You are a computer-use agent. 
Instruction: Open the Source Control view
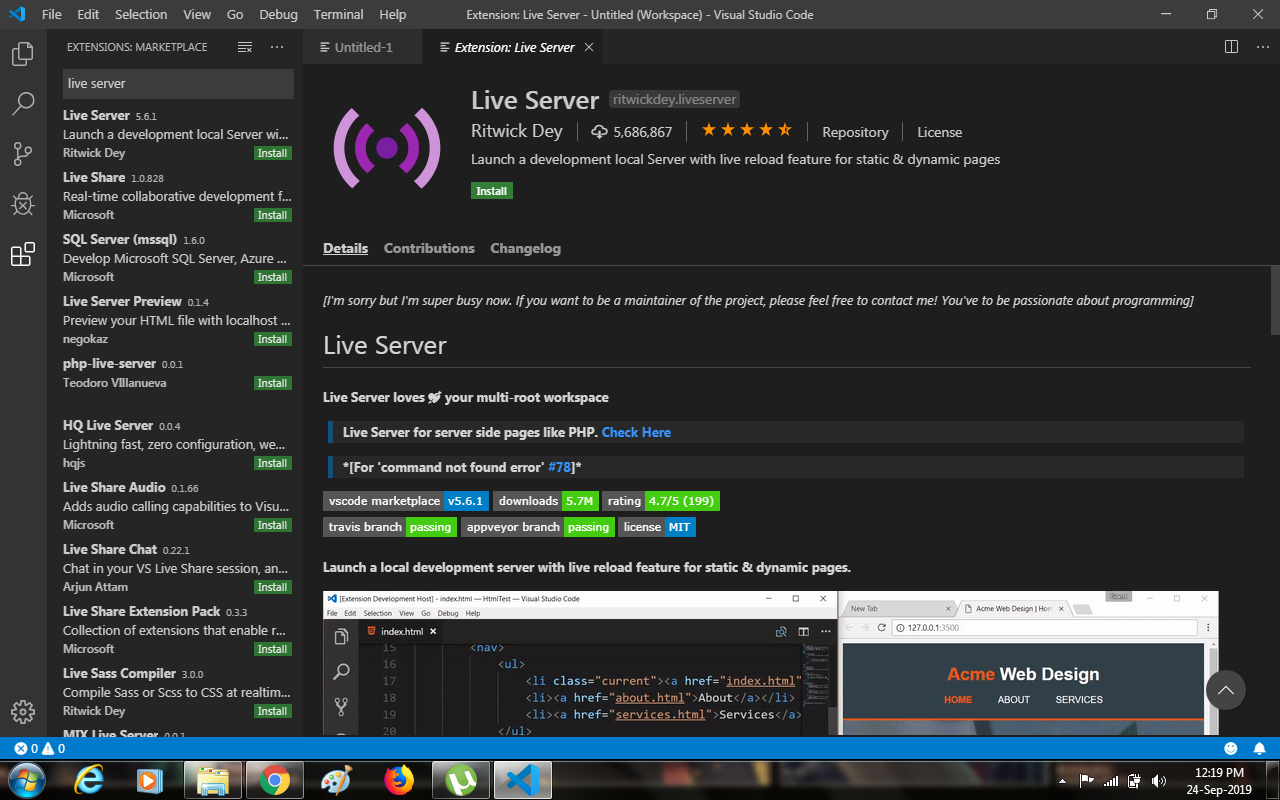tap(22, 154)
